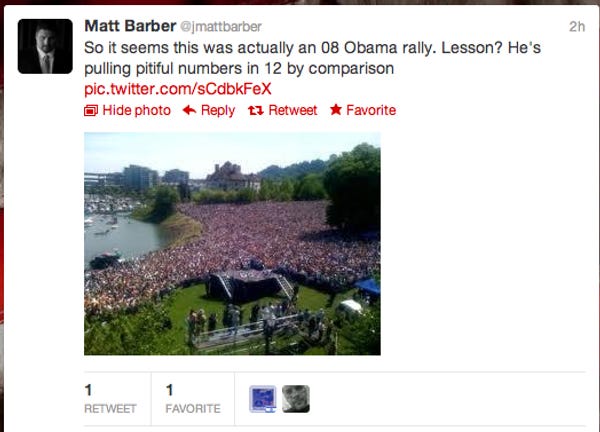The height and width of the screenshot is (432, 600).
Task: Click the Matt Barber display name
Action: coord(130,26)
